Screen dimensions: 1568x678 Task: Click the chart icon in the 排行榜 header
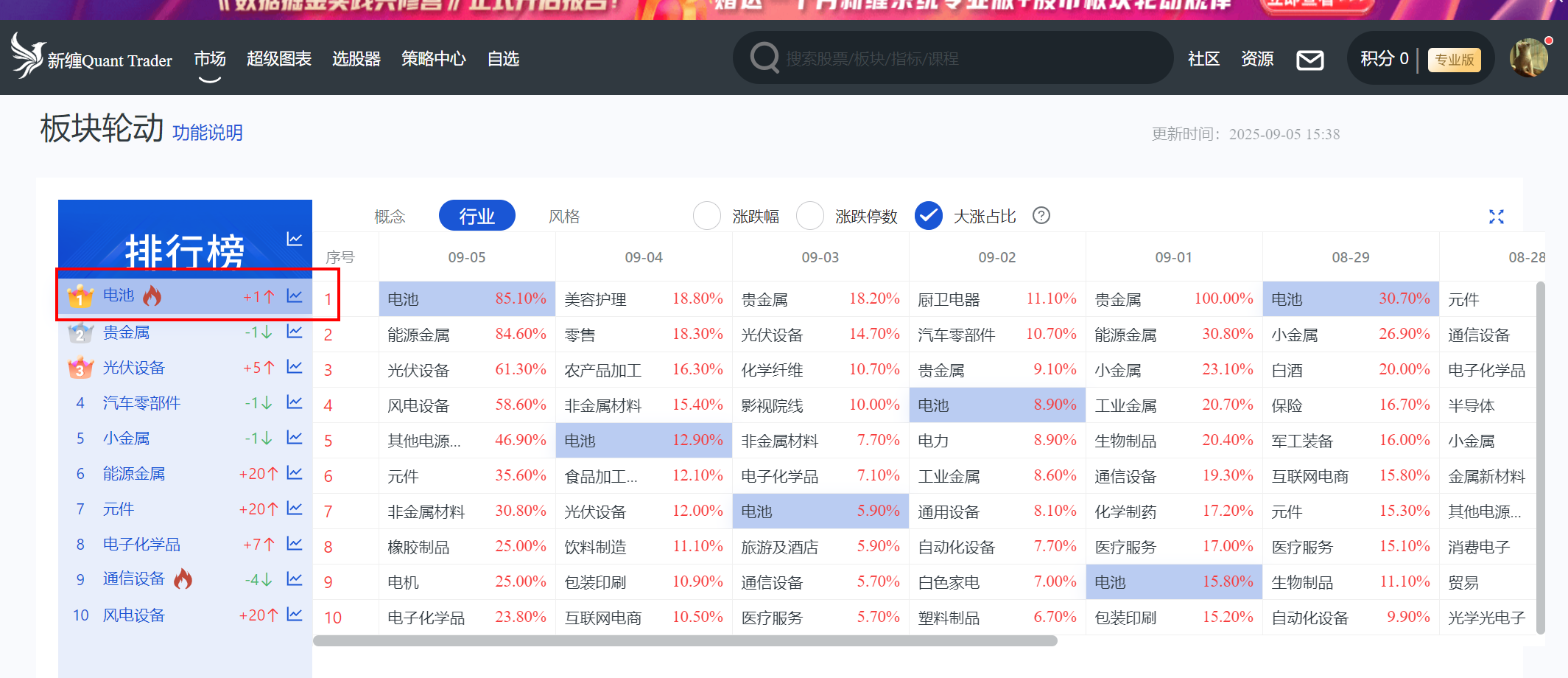[x=294, y=239]
